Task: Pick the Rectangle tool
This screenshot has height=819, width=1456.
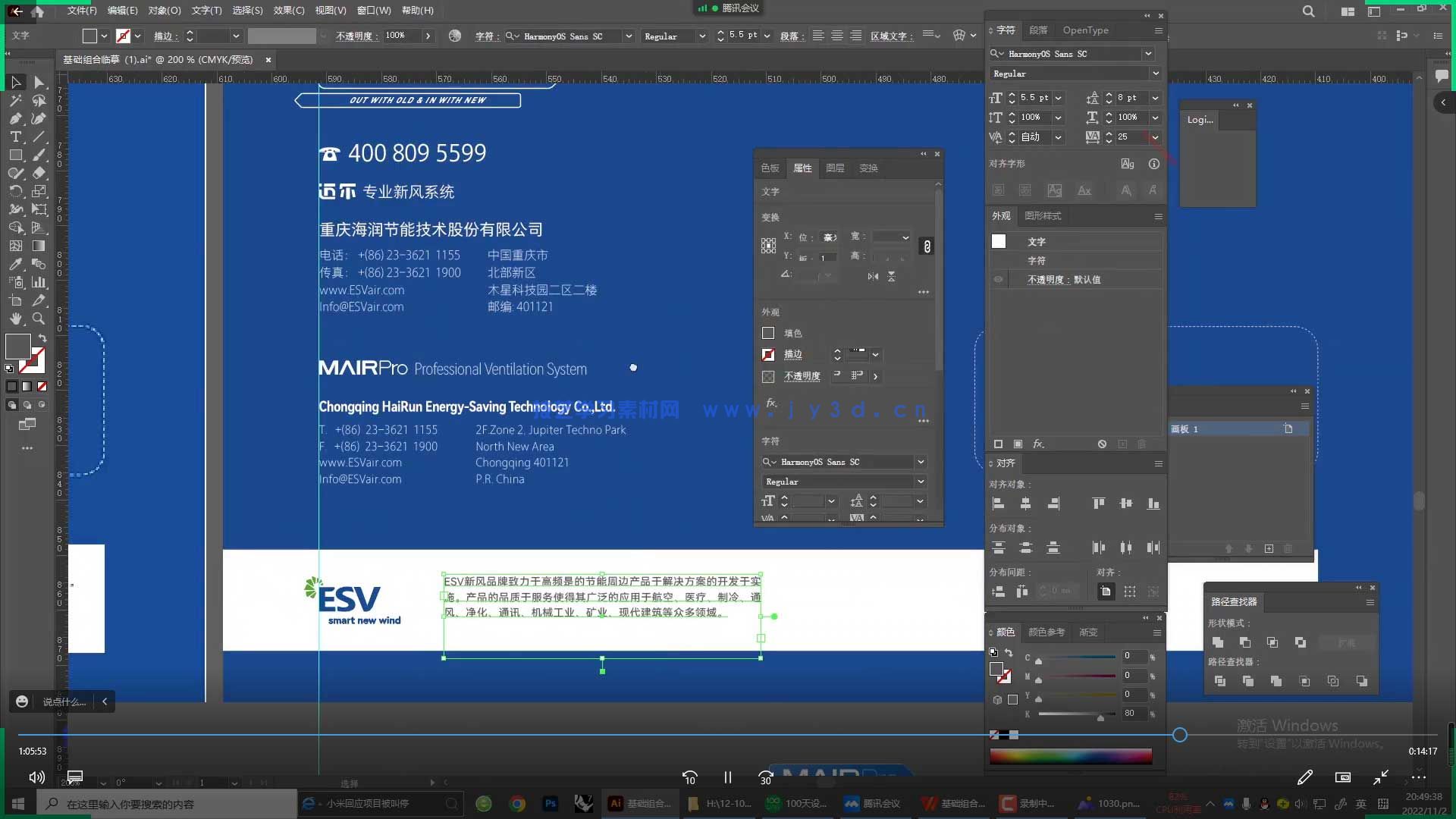Action: click(x=15, y=155)
